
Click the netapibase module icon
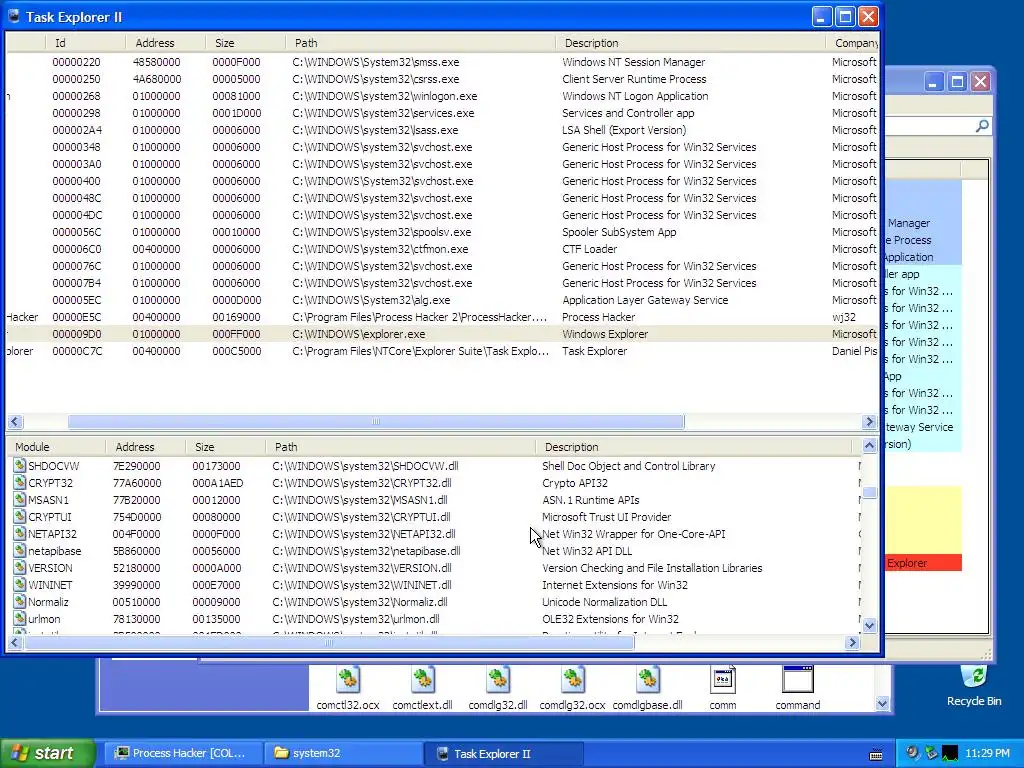click(x=20, y=551)
